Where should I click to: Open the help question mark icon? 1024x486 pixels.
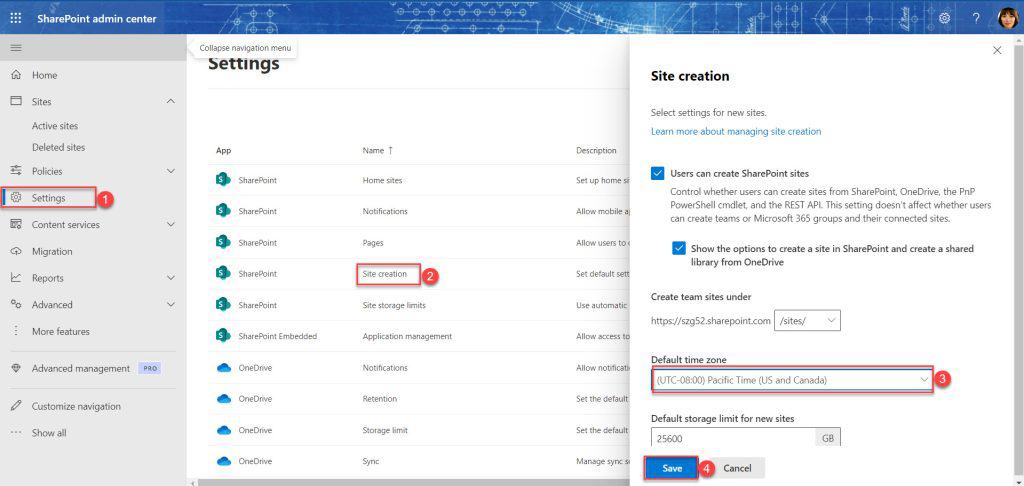(976, 18)
